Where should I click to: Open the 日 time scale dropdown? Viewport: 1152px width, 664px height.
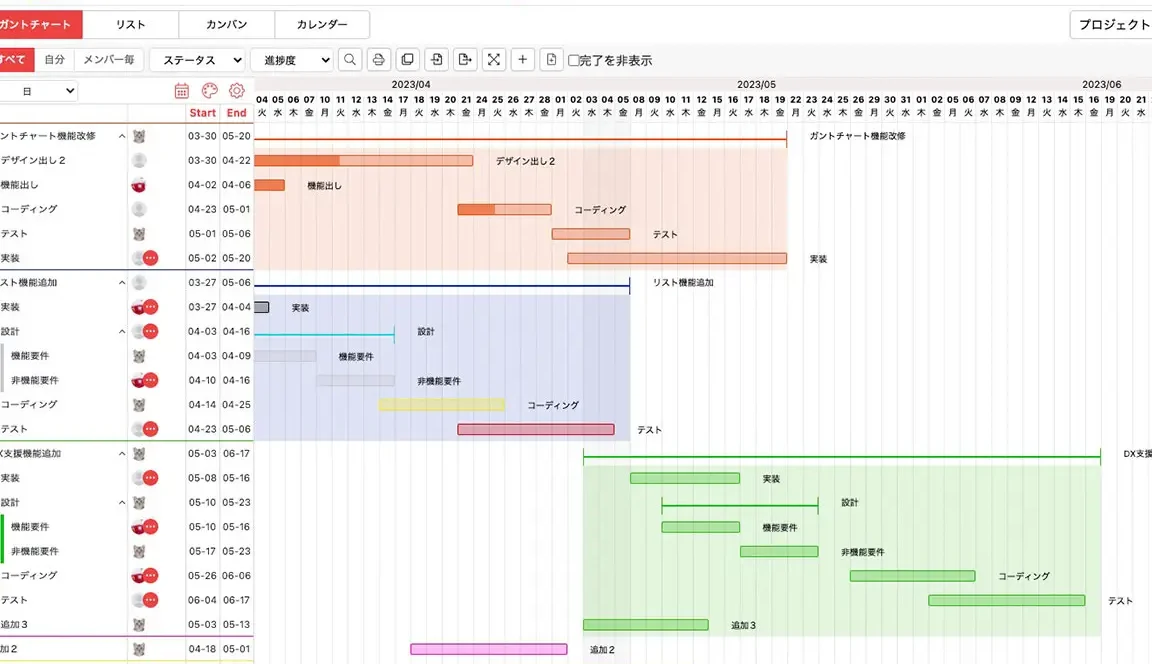pyautogui.click(x=38, y=91)
